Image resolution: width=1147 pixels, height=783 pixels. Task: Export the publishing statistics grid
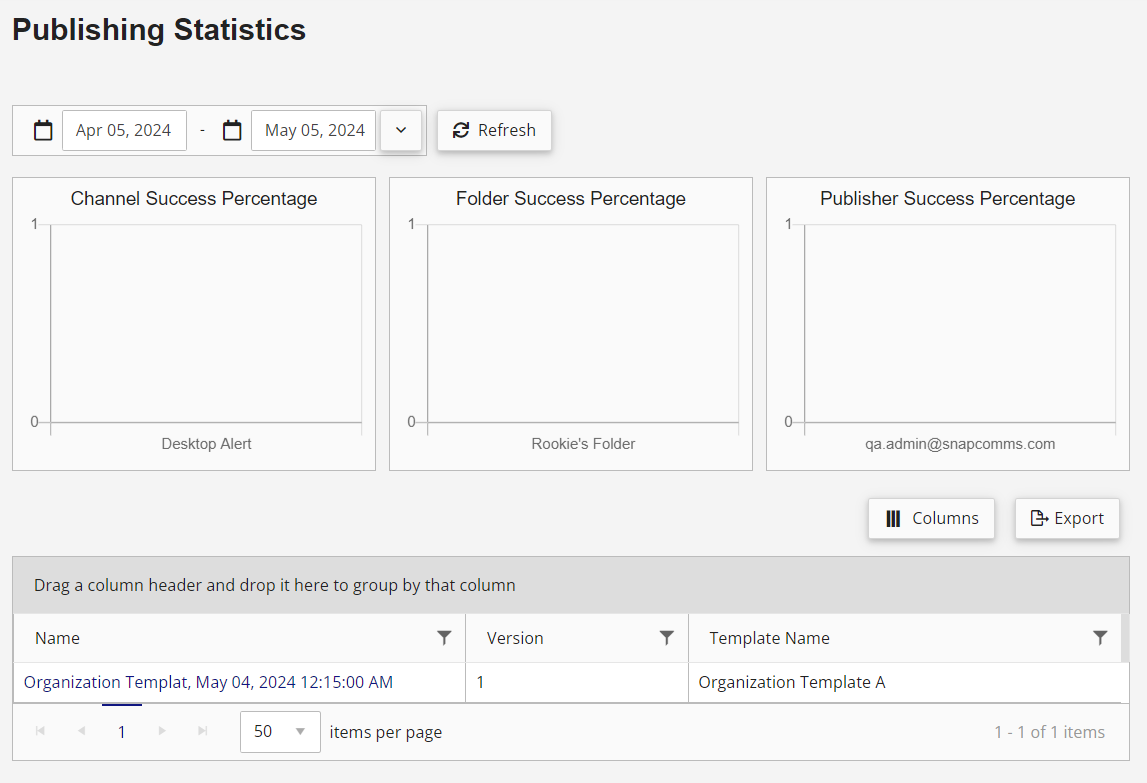tap(1067, 518)
